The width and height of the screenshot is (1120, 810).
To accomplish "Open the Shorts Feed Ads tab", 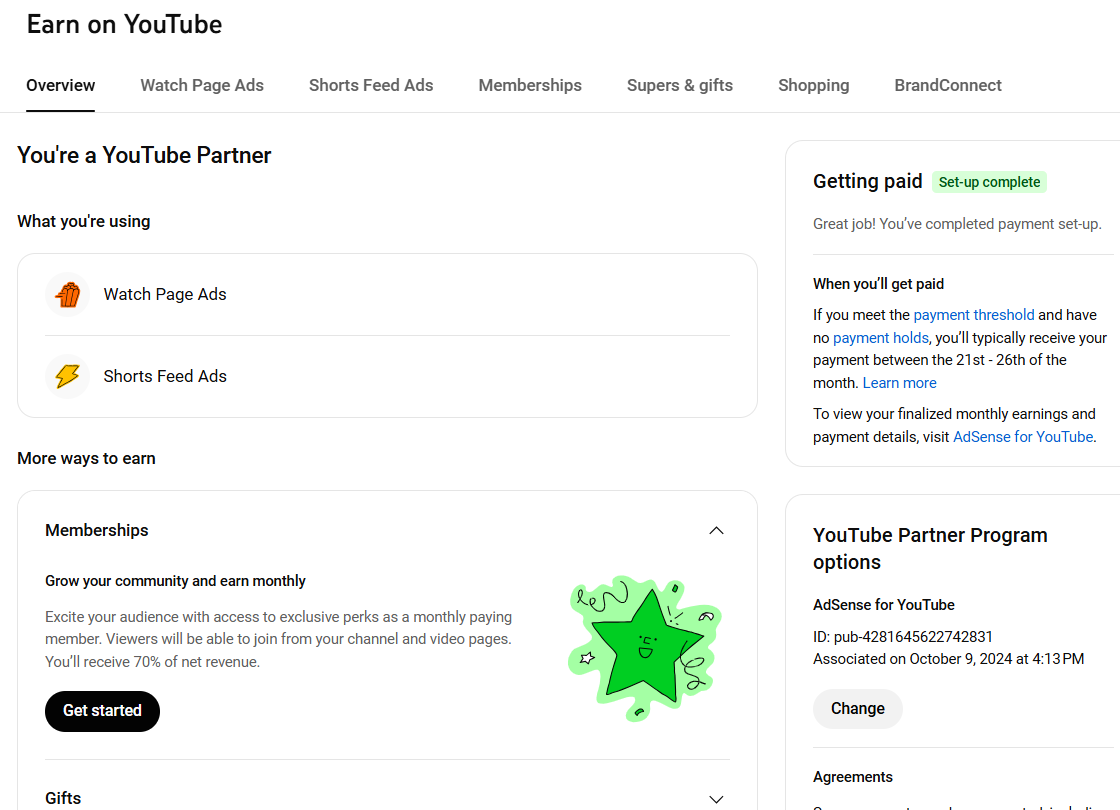I will click(371, 85).
